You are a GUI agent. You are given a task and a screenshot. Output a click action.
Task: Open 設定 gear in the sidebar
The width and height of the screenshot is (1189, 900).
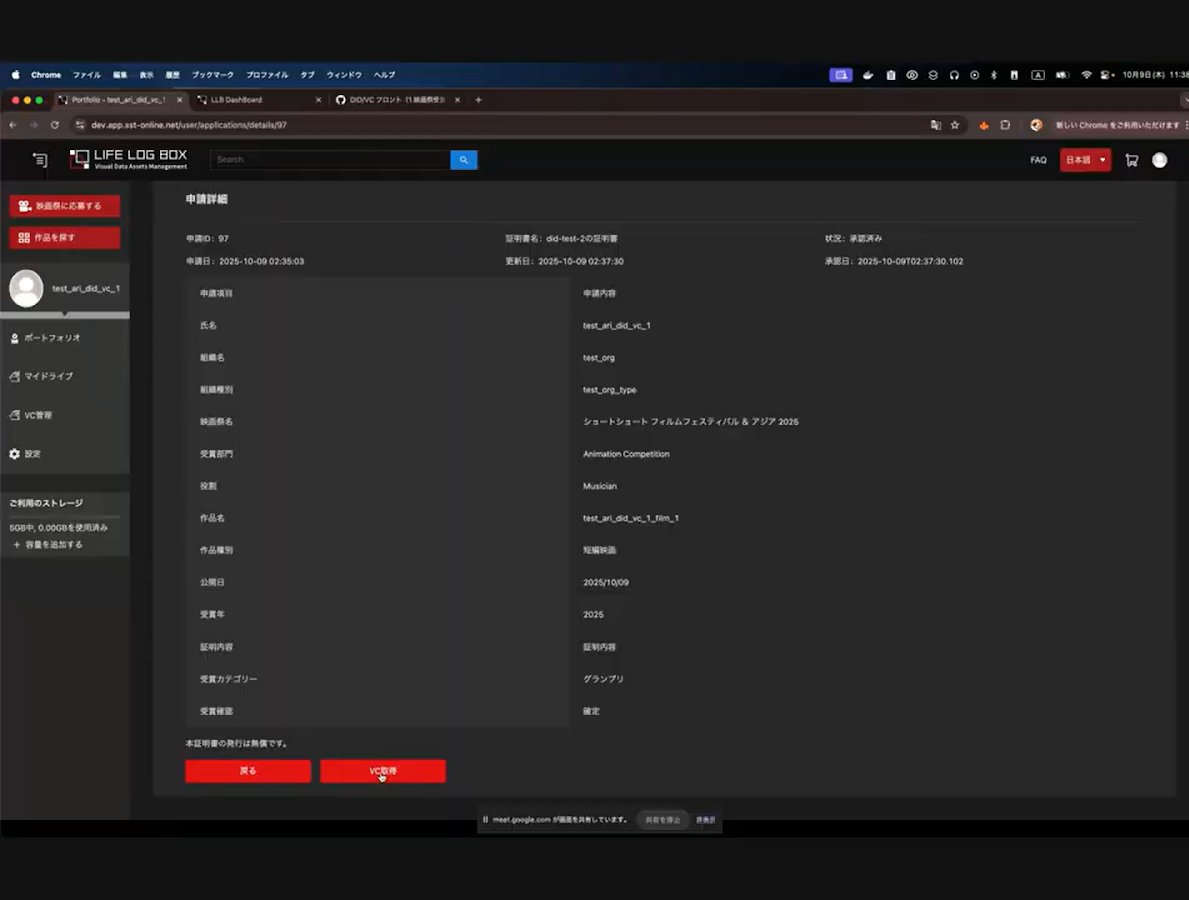pyautogui.click(x=25, y=453)
